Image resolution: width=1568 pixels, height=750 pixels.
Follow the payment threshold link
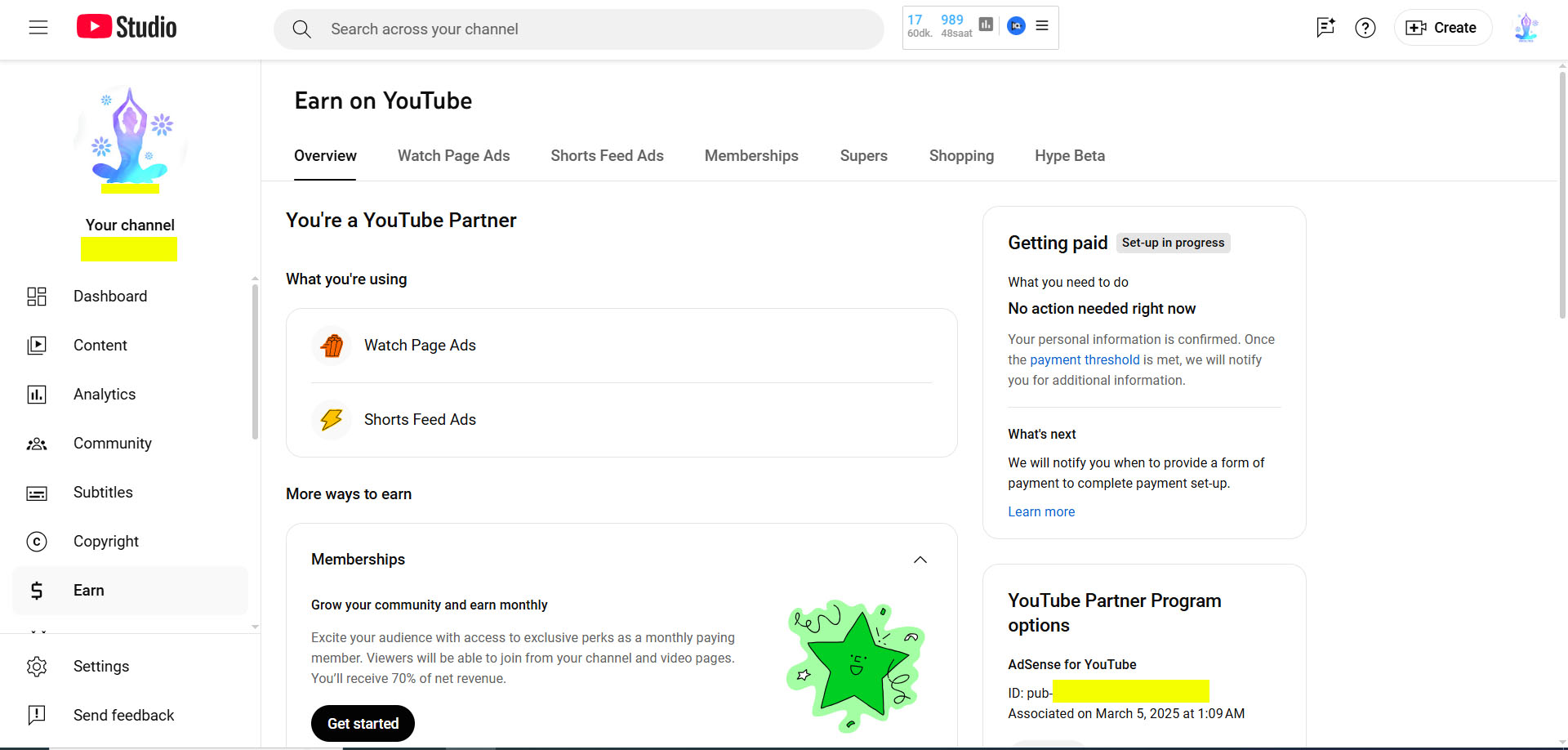pos(1085,360)
